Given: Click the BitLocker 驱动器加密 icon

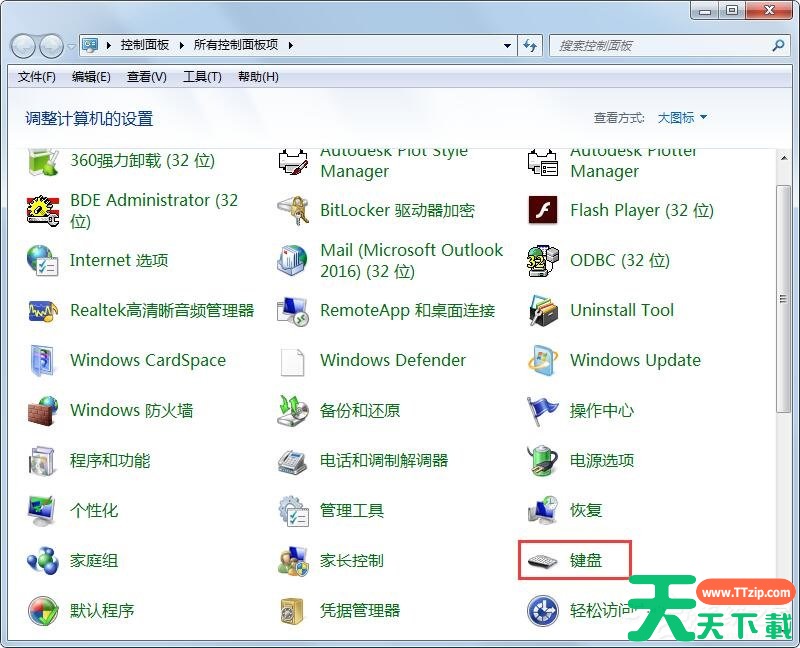Looking at the screenshot, I should pos(293,210).
